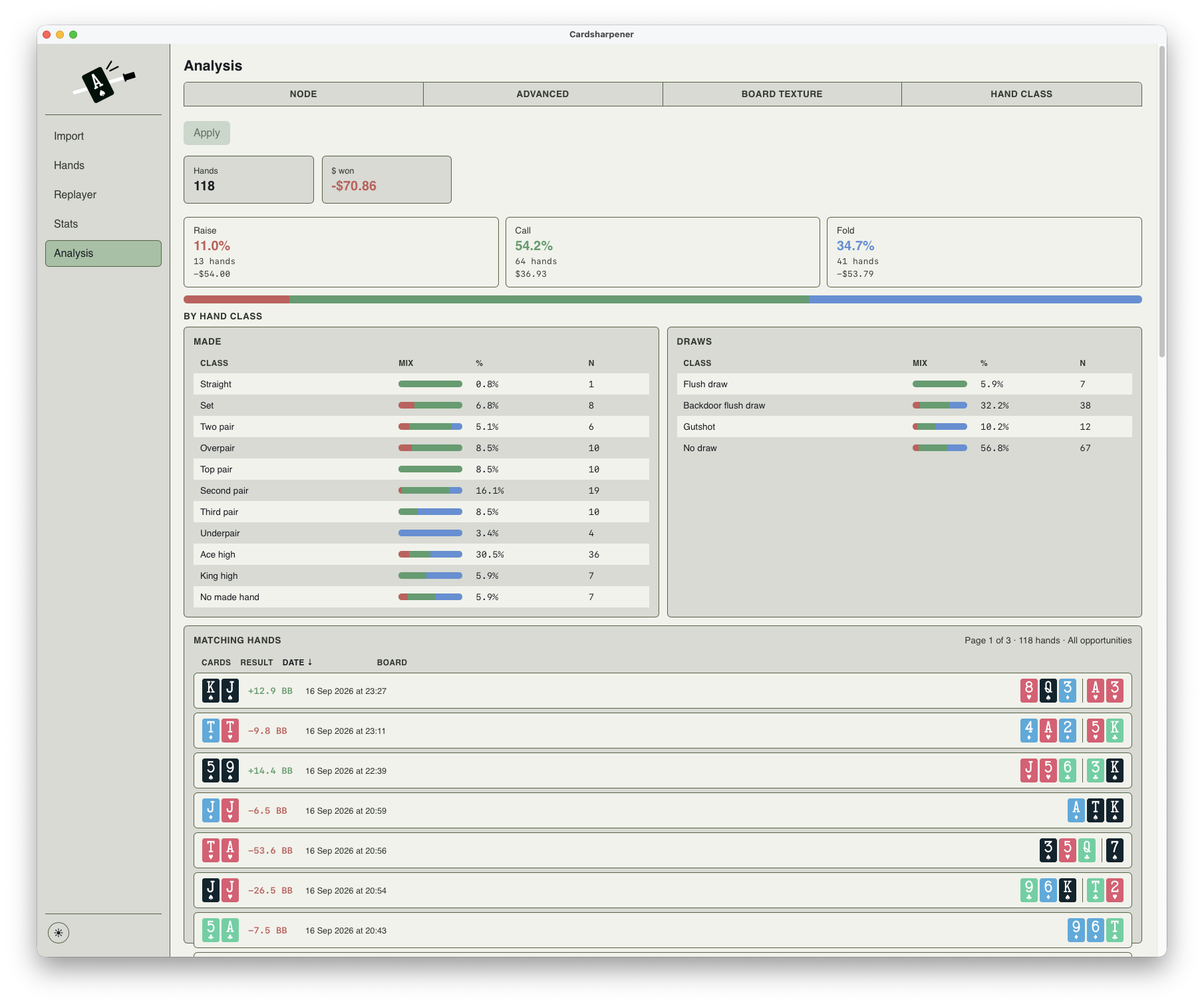Click the green zoom window button
This screenshot has width=1204, height=1006.
73,35
